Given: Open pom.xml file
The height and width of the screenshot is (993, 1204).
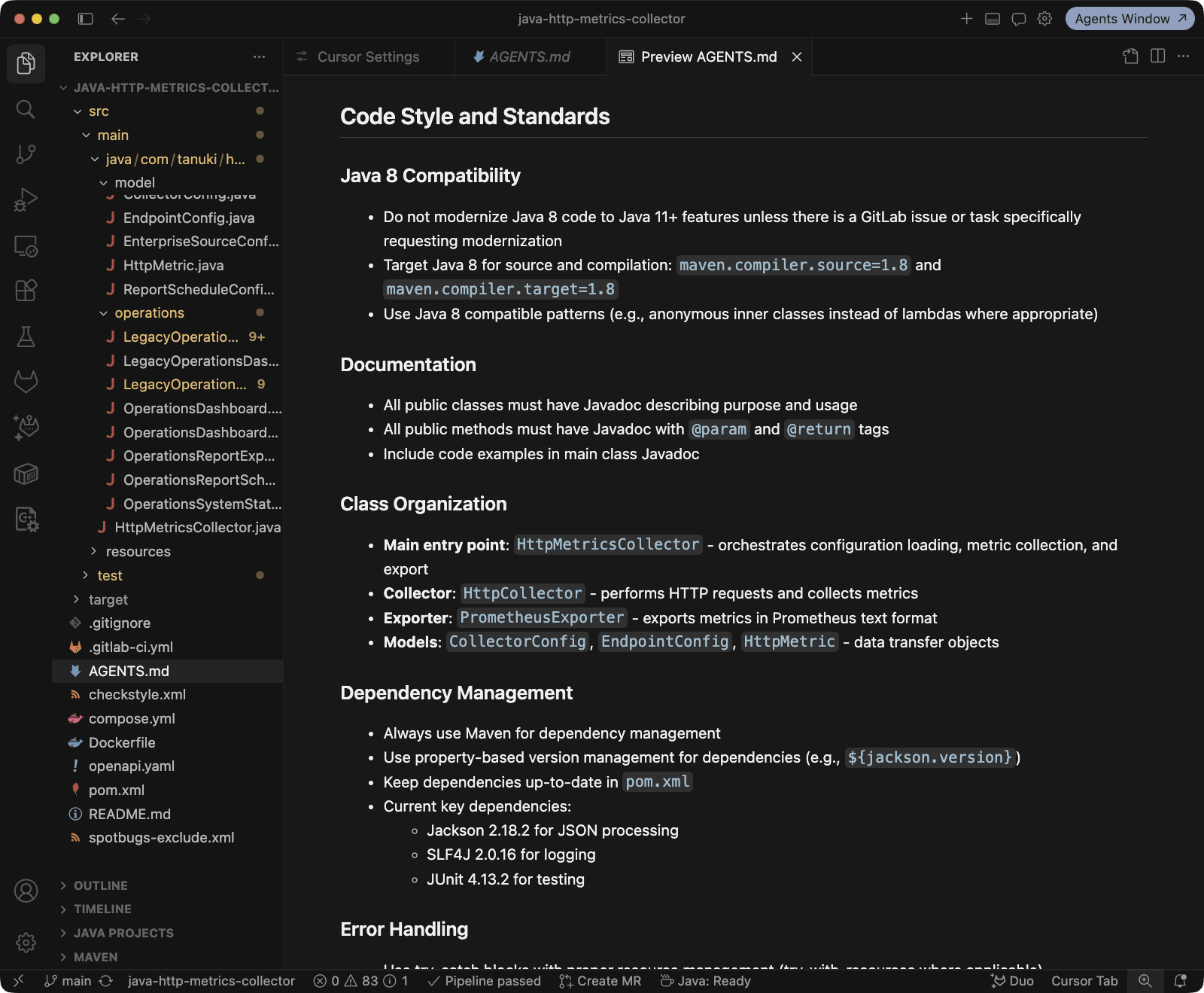Looking at the screenshot, I should pyautogui.click(x=168, y=790).
